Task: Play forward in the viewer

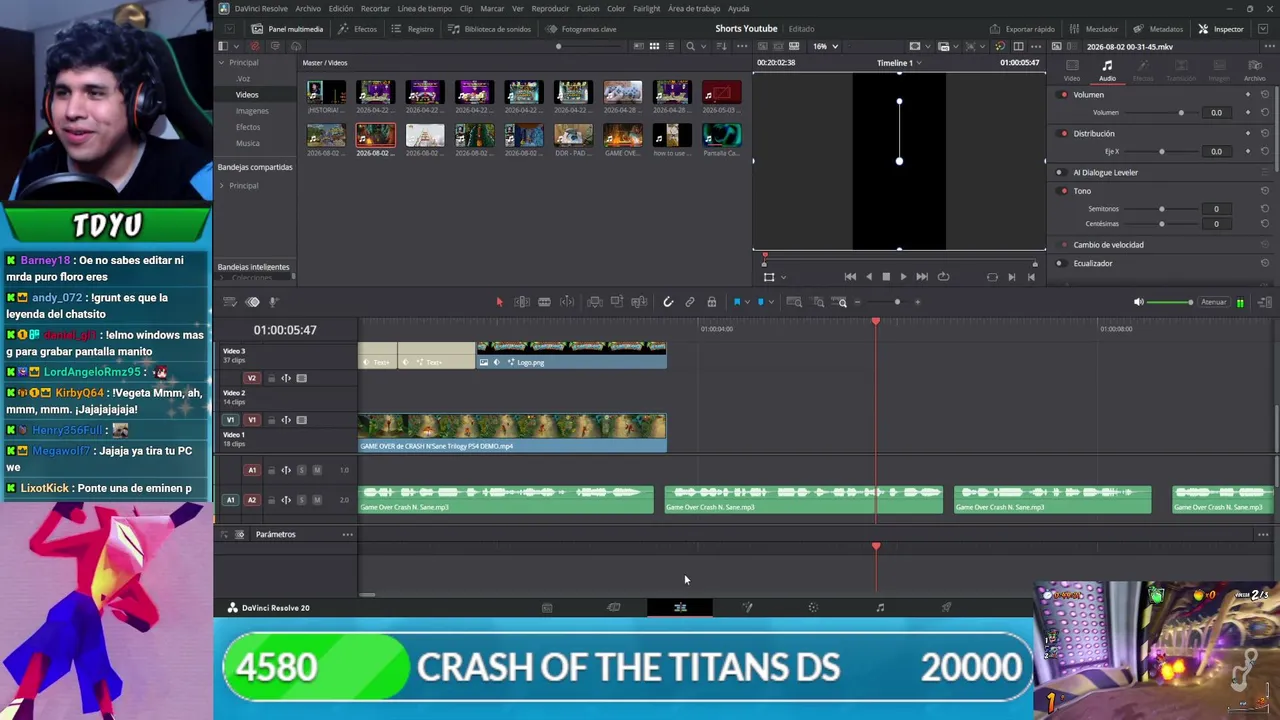Action: coord(903,277)
